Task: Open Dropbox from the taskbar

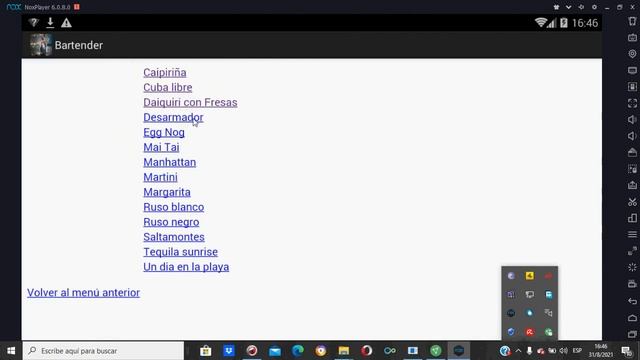Action: (x=229, y=351)
